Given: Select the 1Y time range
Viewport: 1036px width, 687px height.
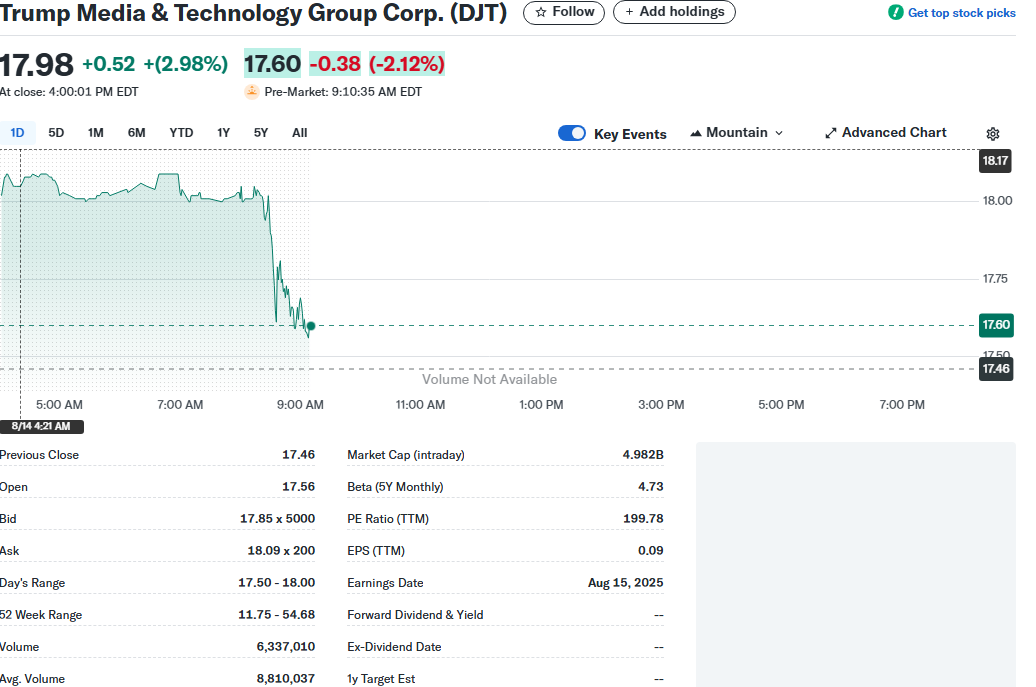Looking at the screenshot, I should click(x=223, y=133).
